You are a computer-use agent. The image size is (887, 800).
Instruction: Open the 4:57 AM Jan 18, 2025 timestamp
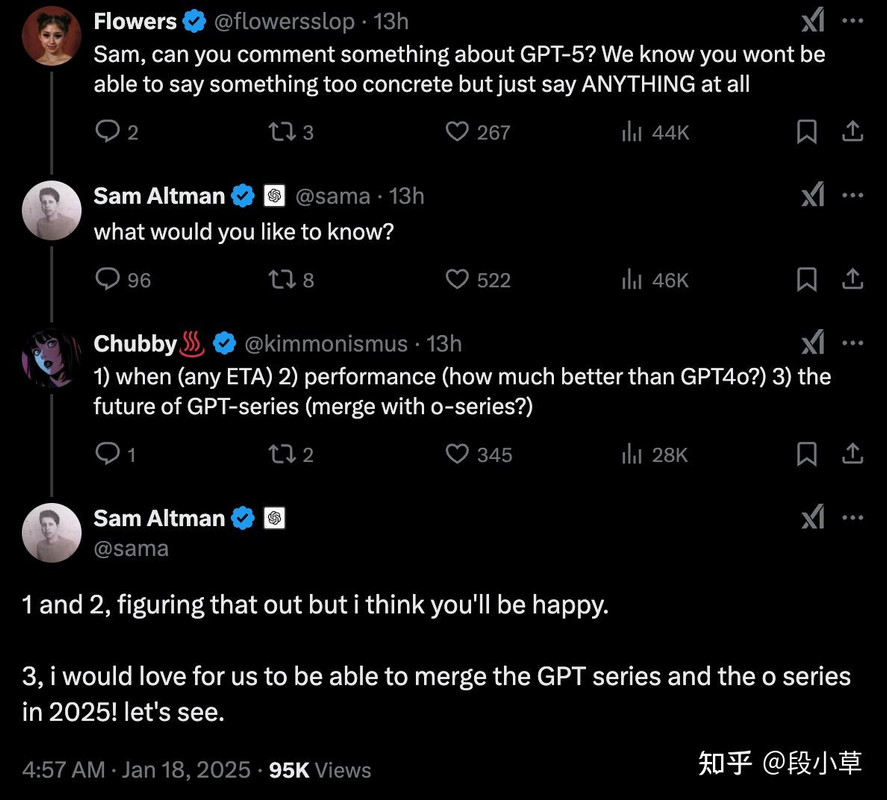point(136,770)
